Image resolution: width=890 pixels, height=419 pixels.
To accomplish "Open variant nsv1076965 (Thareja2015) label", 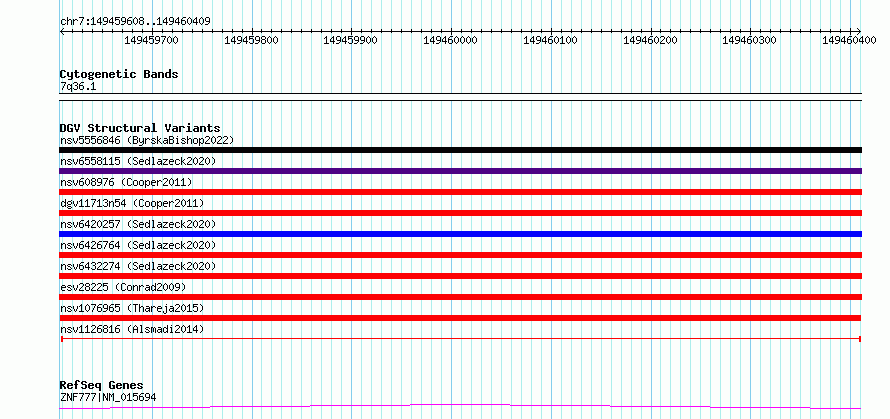I will [132, 308].
